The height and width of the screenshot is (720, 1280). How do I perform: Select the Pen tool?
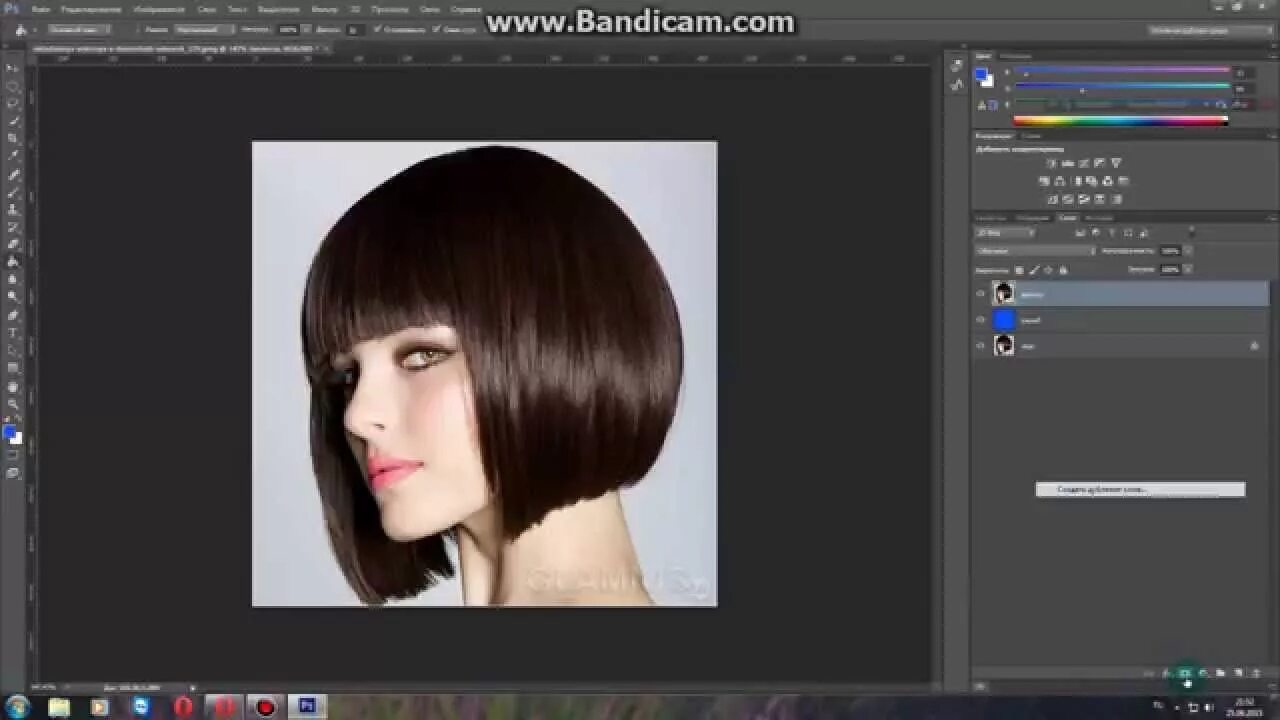(13, 315)
